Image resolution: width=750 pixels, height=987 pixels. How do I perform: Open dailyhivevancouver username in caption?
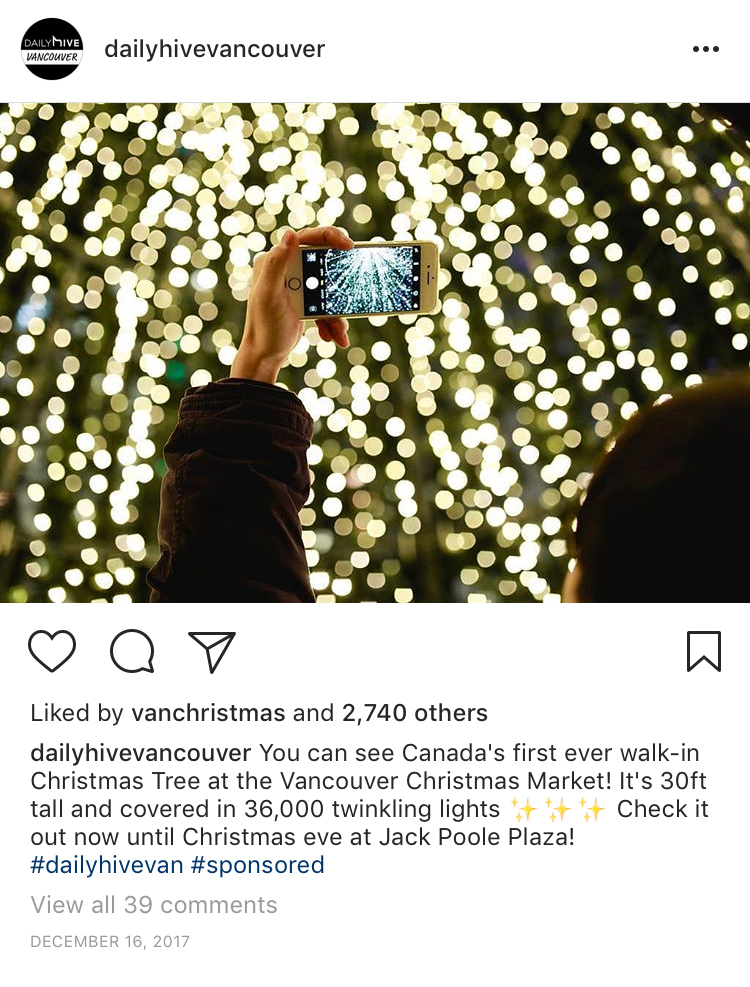(141, 753)
